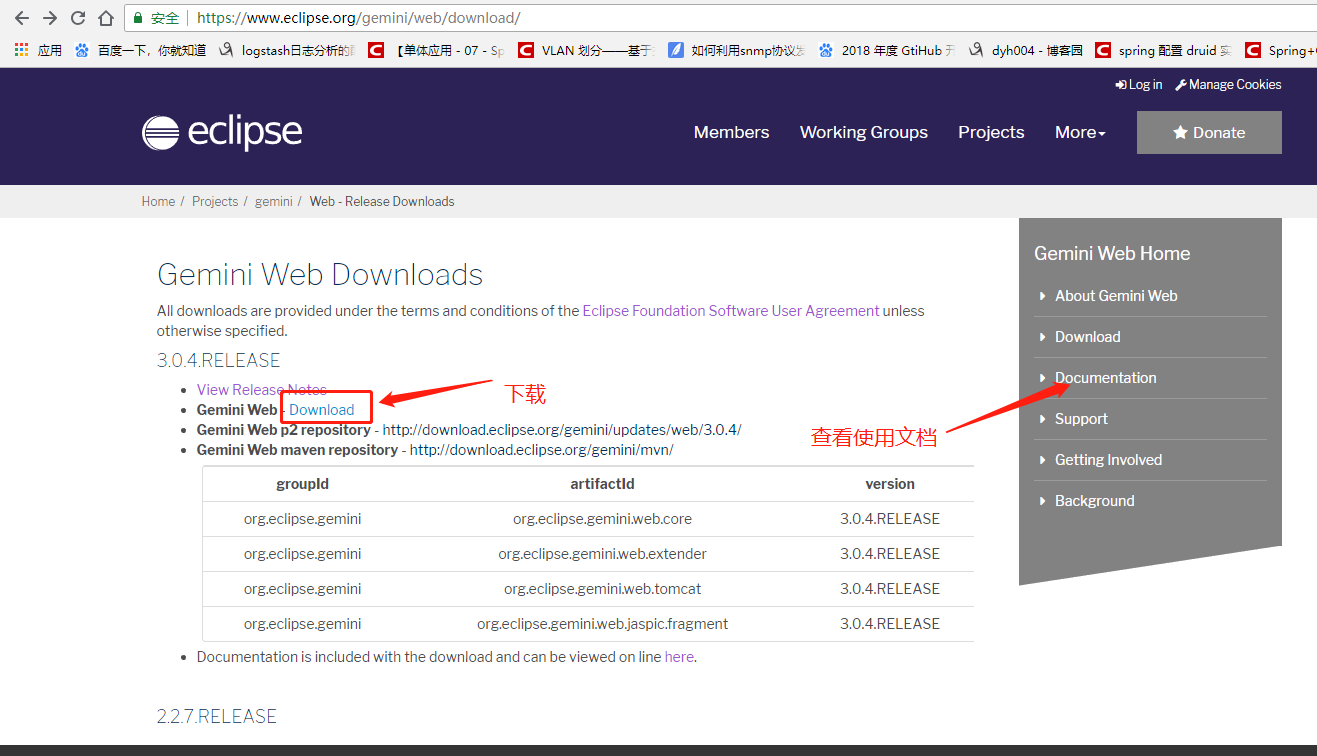Open the Eclipse Foundation Software User Agreement link

(731, 311)
